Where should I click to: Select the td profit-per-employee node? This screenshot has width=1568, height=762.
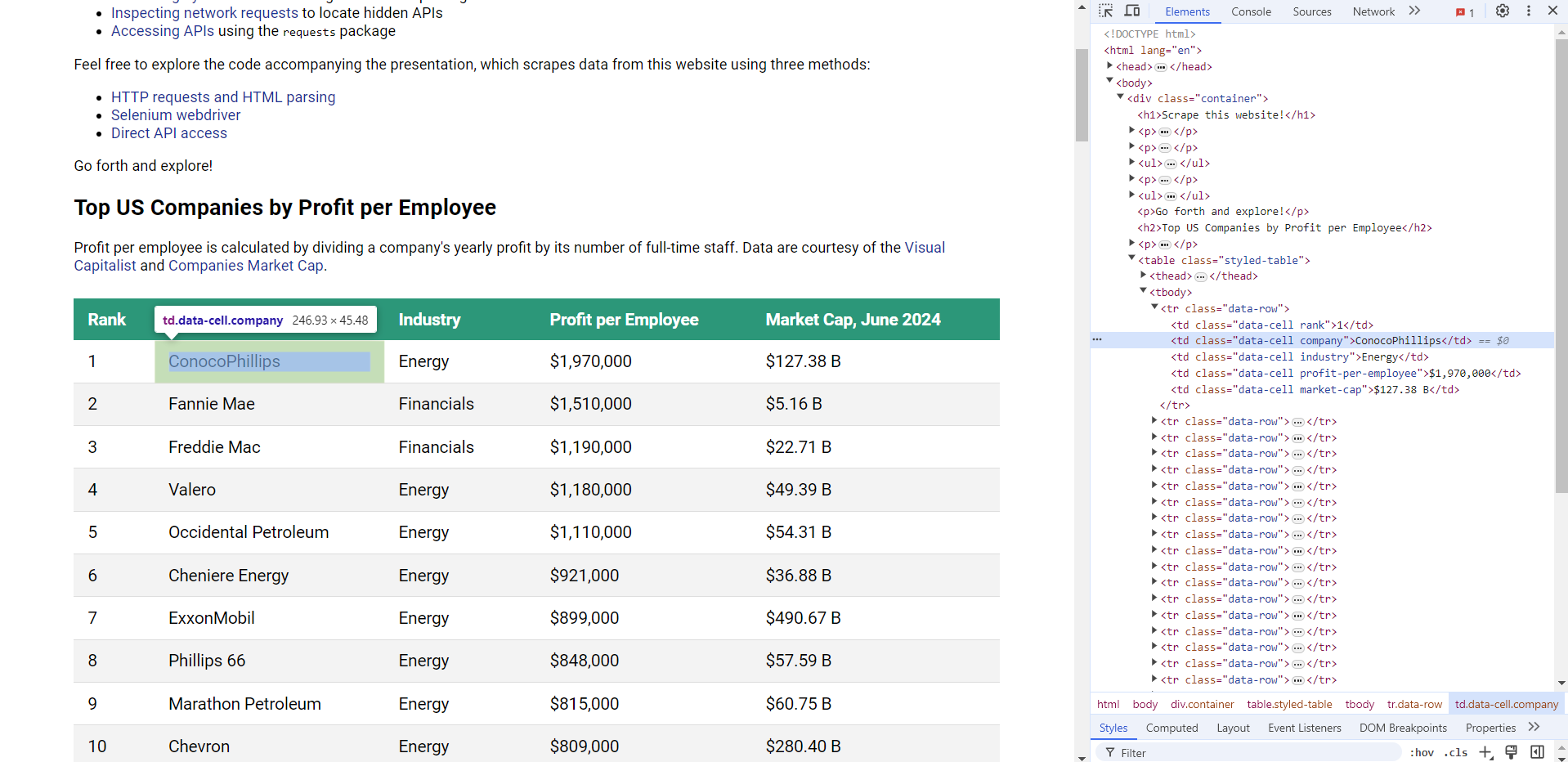point(1346,373)
